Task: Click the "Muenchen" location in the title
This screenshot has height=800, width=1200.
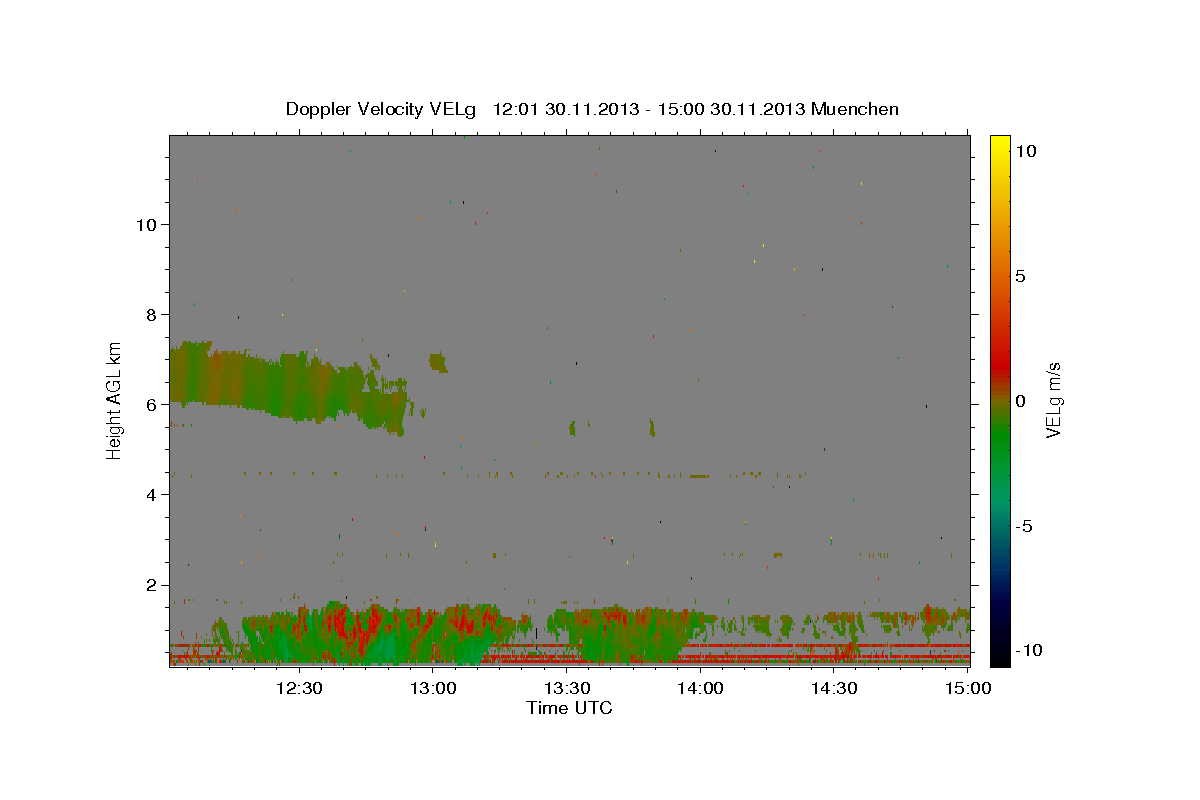Action: [856, 109]
